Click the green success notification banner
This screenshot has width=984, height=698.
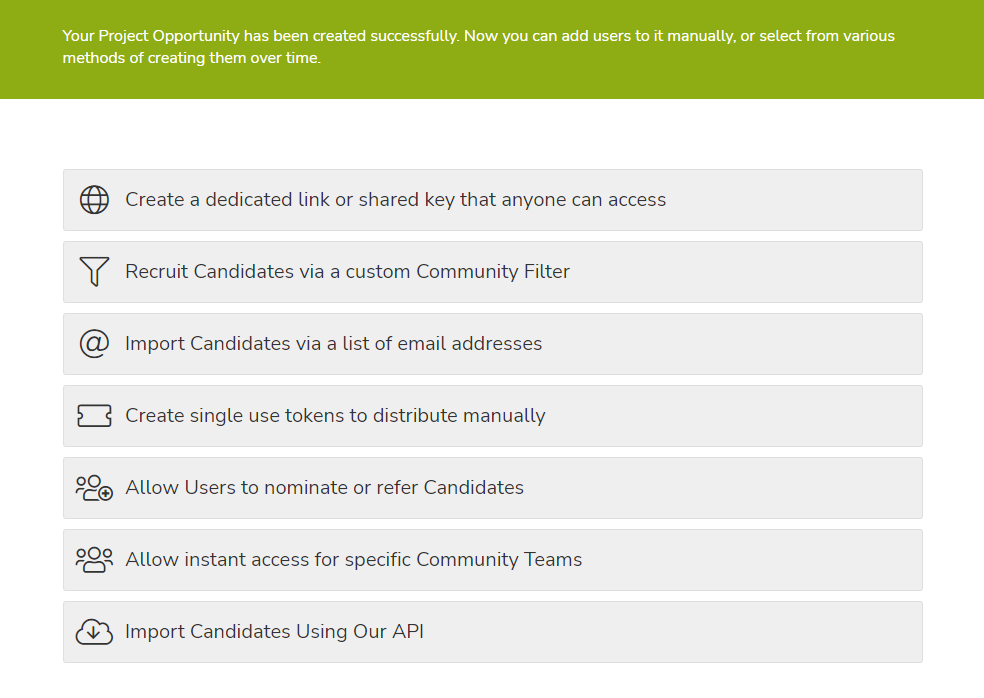point(492,49)
